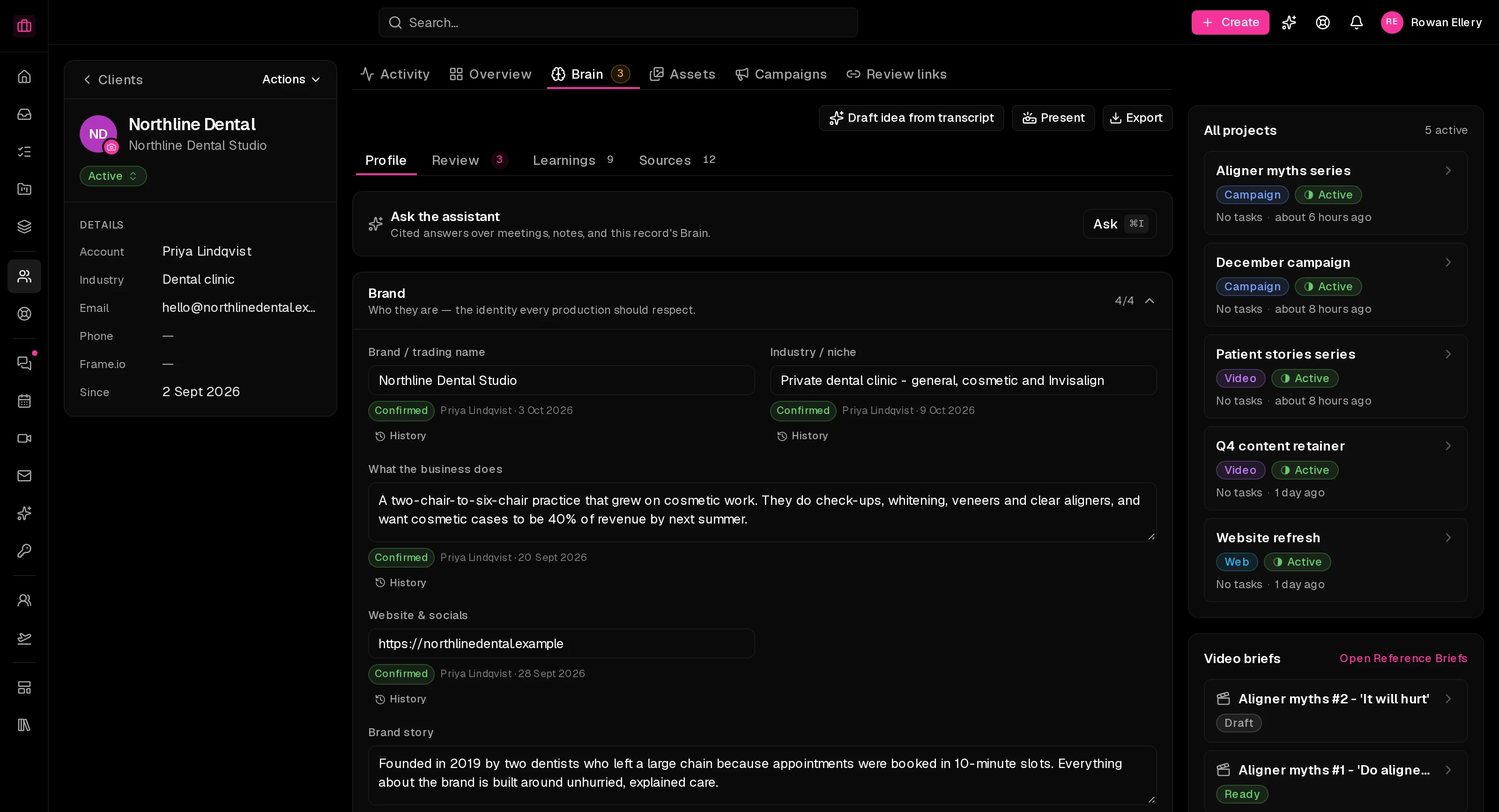
Task: Open Aligner myths #1 video brief
Action: click(1336, 781)
